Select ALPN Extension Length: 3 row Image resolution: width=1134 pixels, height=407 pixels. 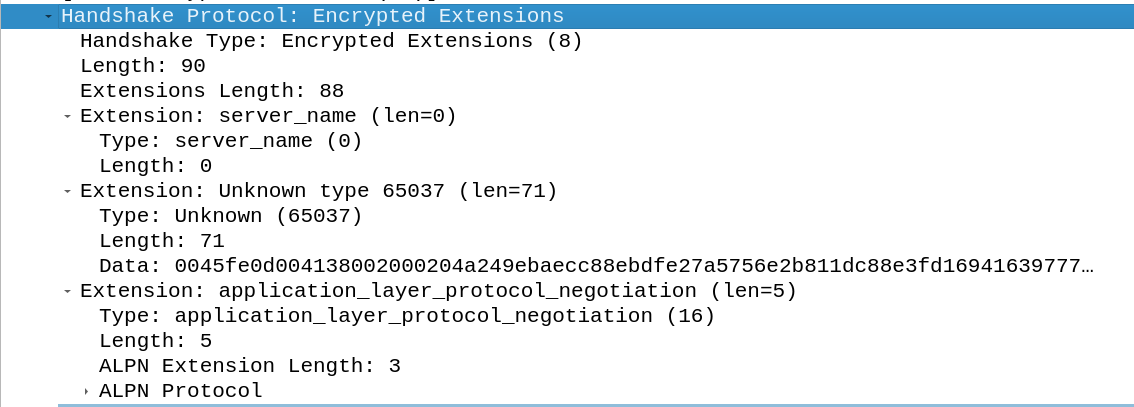[x=250, y=366]
